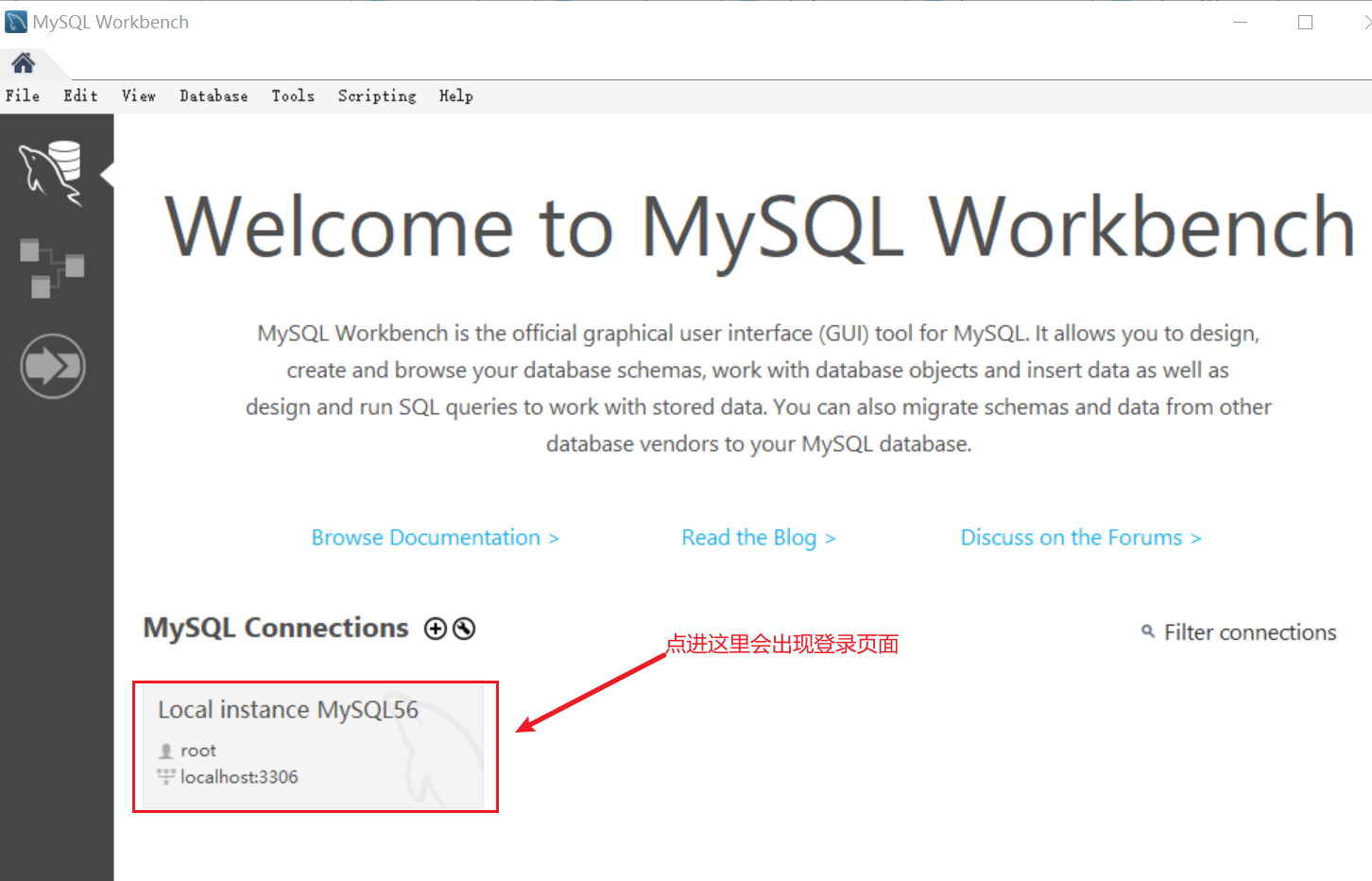
Task: Open the Migration wizard sidebar icon
Action: (53, 366)
